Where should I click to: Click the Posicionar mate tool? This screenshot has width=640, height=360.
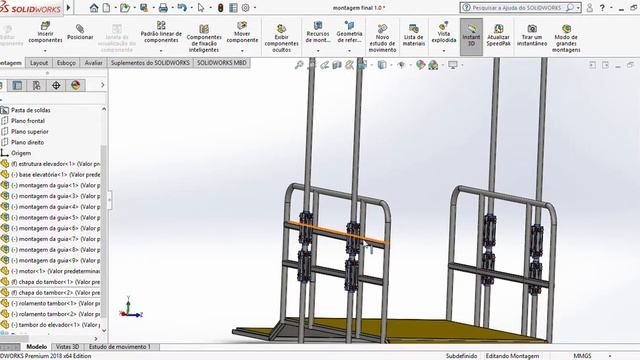coord(80,33)
